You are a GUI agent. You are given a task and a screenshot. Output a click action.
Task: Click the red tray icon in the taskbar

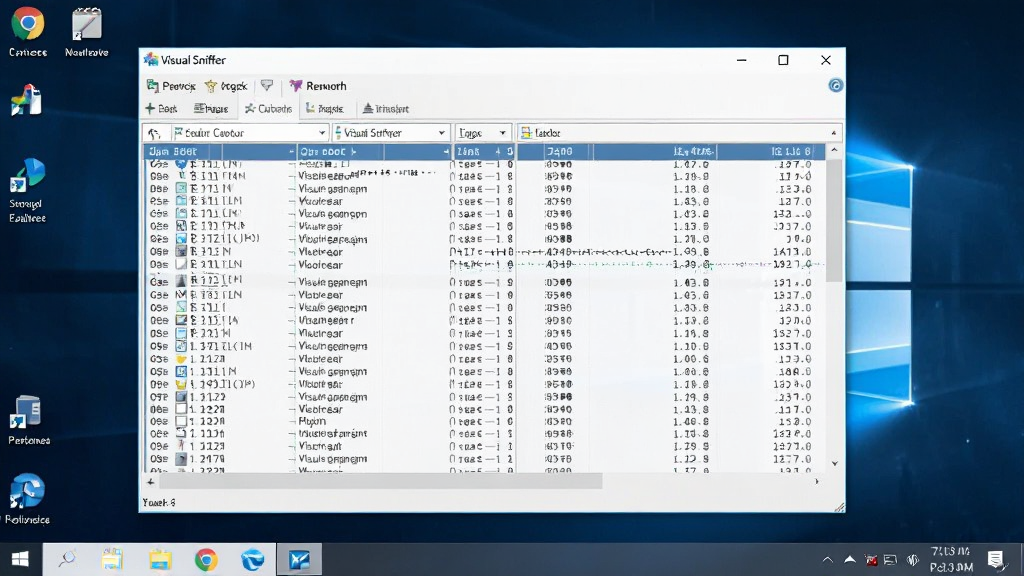pos(871,560)
